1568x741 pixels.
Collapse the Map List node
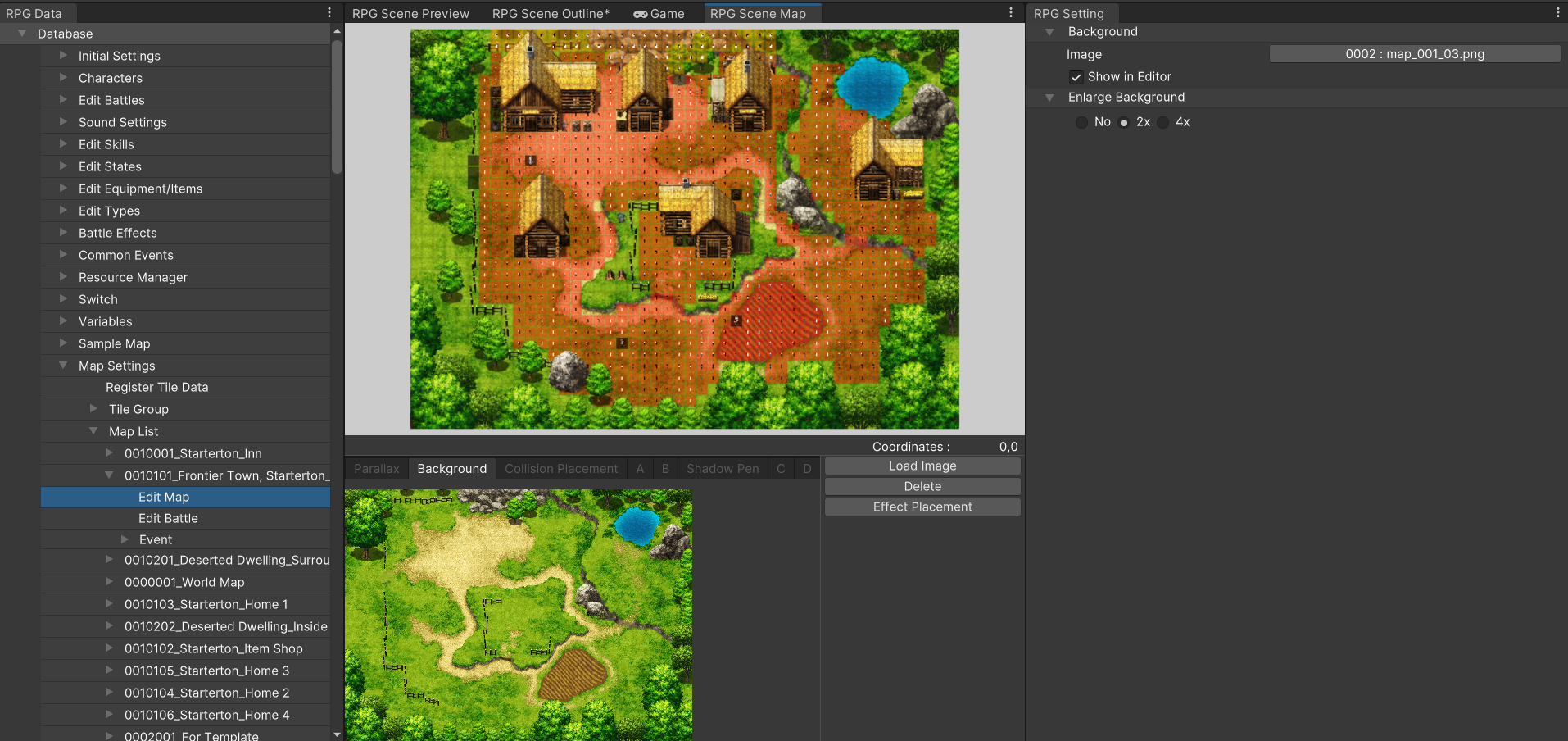coord(93,431)
